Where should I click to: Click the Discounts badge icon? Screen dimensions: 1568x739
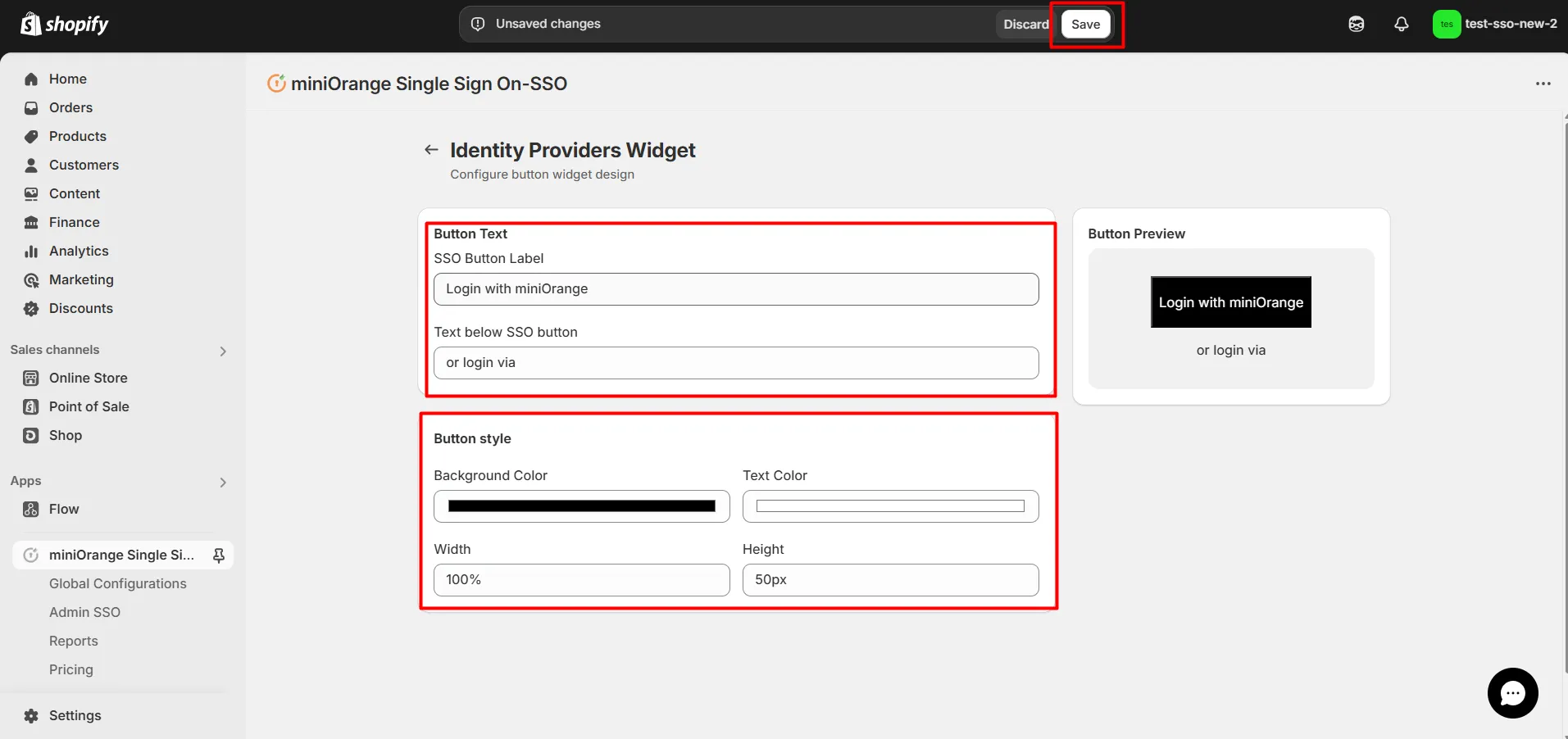point(31,309)
